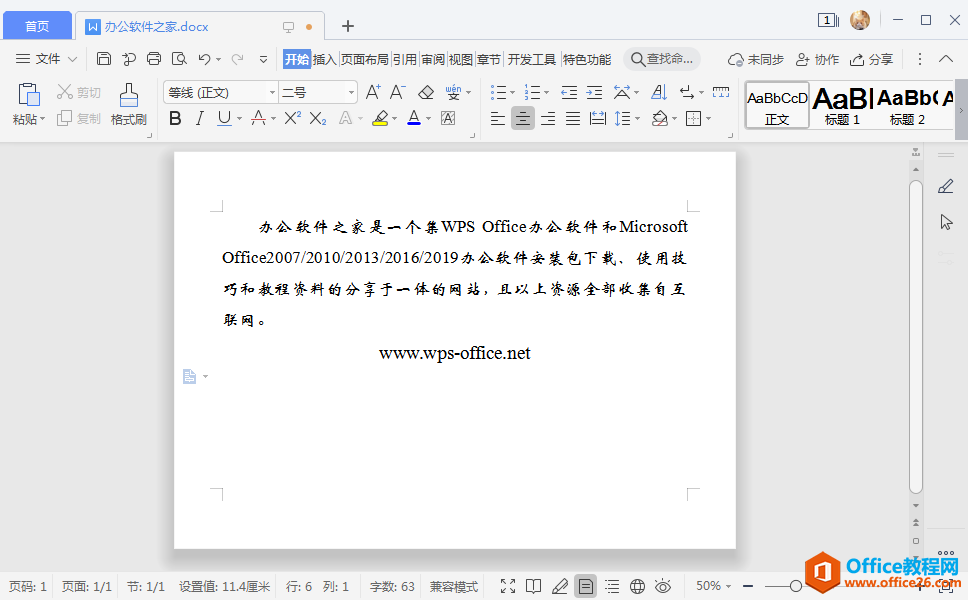Switch to outline view icon
Viewport: 968px width, 600px height.
[x=612, y=586]
